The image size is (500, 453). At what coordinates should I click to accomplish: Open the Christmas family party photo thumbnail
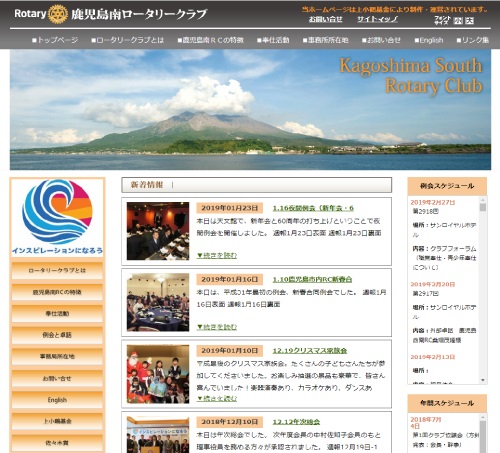click(158, 374)
